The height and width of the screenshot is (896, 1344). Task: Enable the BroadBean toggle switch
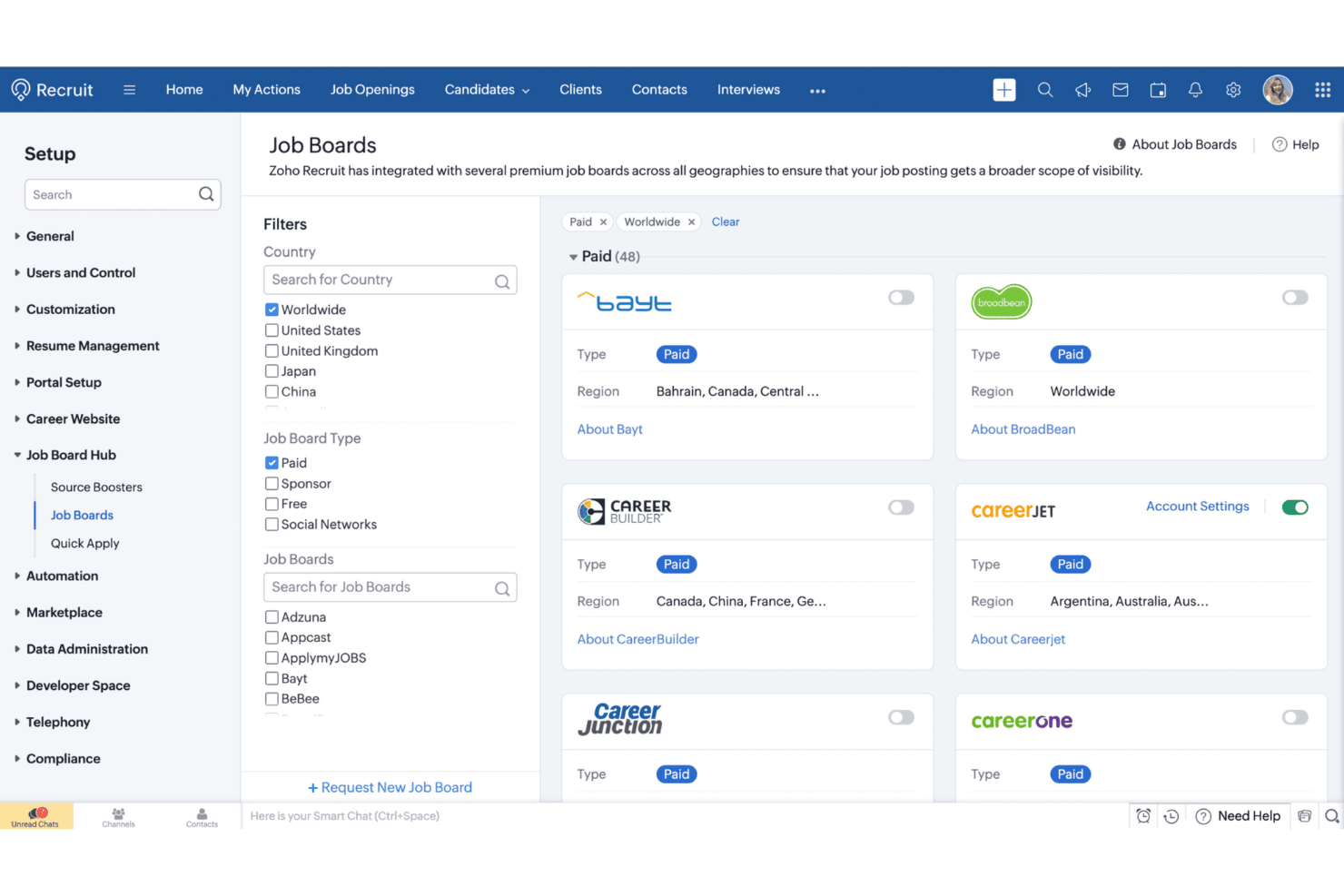click(1295, 298)
